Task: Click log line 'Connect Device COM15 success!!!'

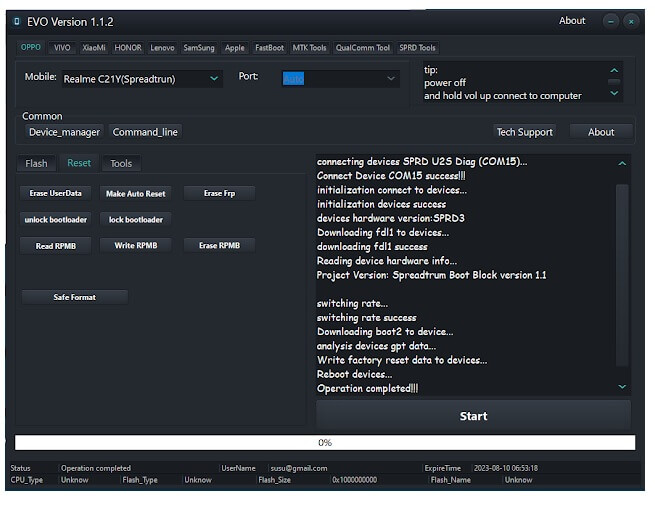Action: pos(391,176)
